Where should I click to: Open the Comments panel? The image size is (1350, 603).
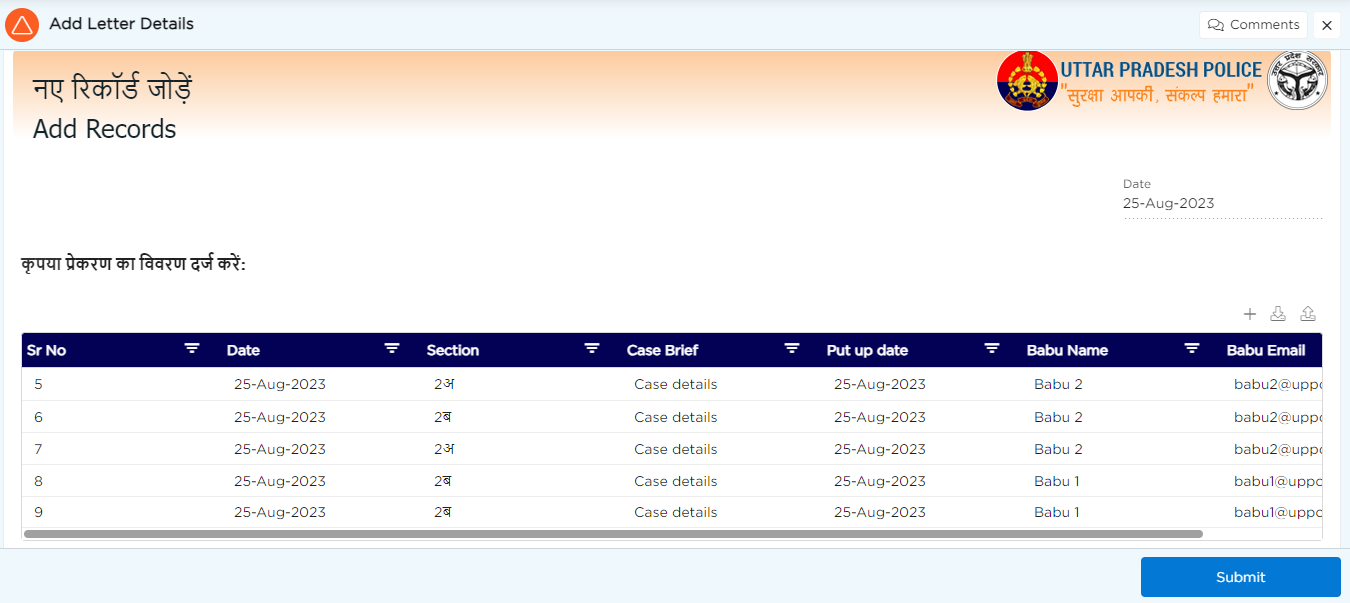pyautogui.click(x=1253, y=25)
